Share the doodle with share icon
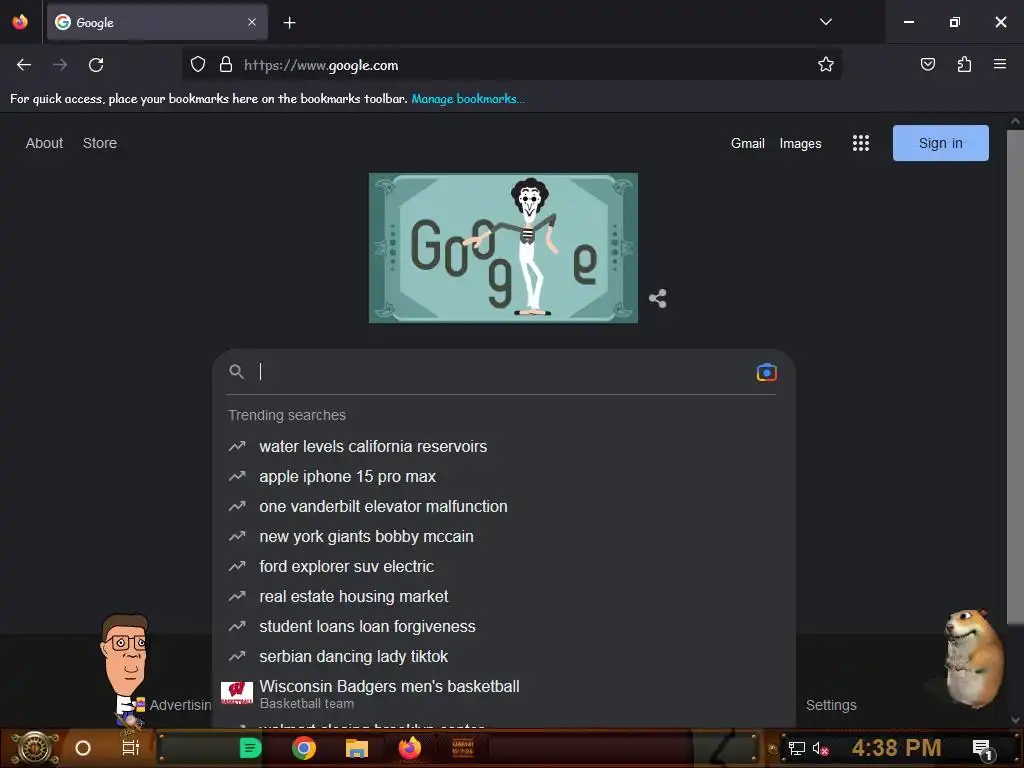Viewport: 1024px width, 768px height. click(658, 298)
